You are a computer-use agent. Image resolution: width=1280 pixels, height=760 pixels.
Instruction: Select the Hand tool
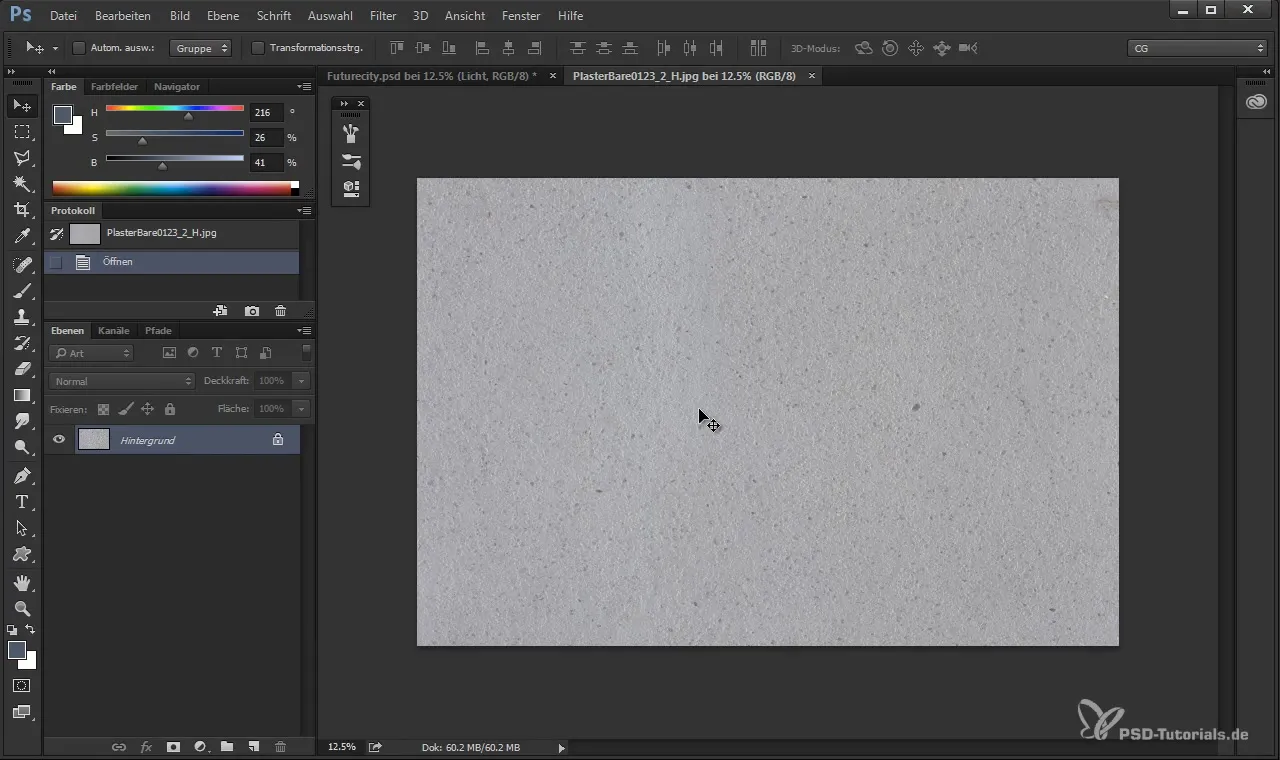22,582
